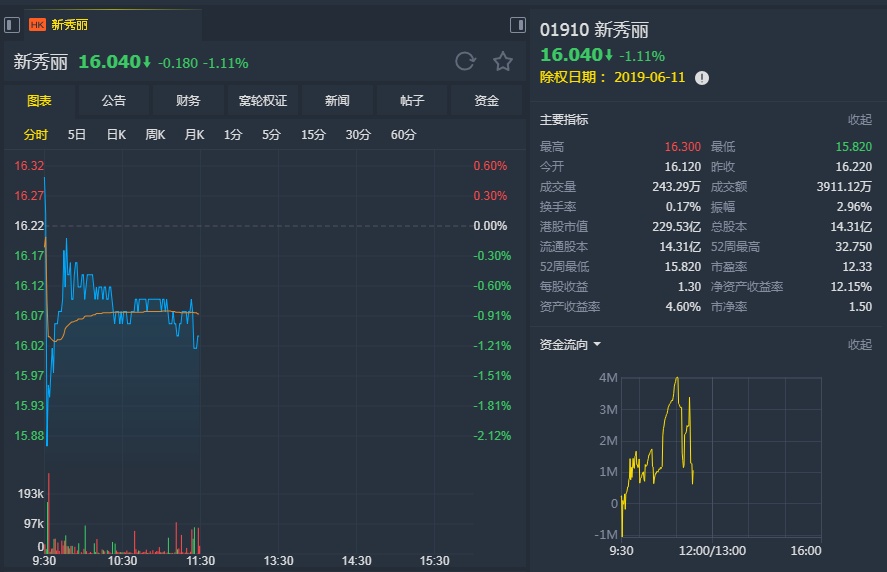This screenshot has width=887, height=572.
Task: Select the 5分 interval
Action: click(x=272, y=135)
